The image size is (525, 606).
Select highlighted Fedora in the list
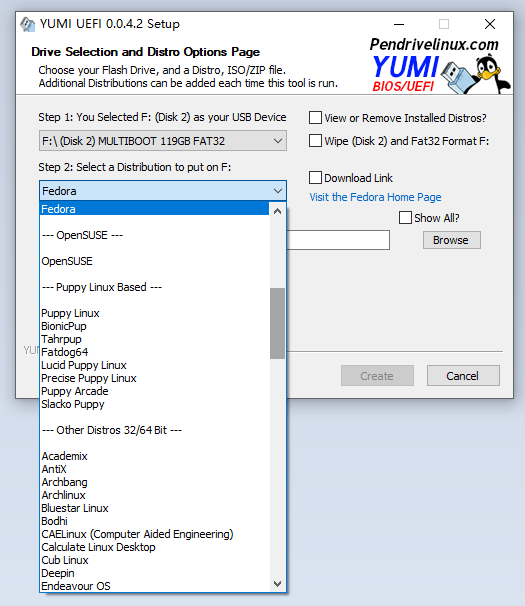[154, 209]
